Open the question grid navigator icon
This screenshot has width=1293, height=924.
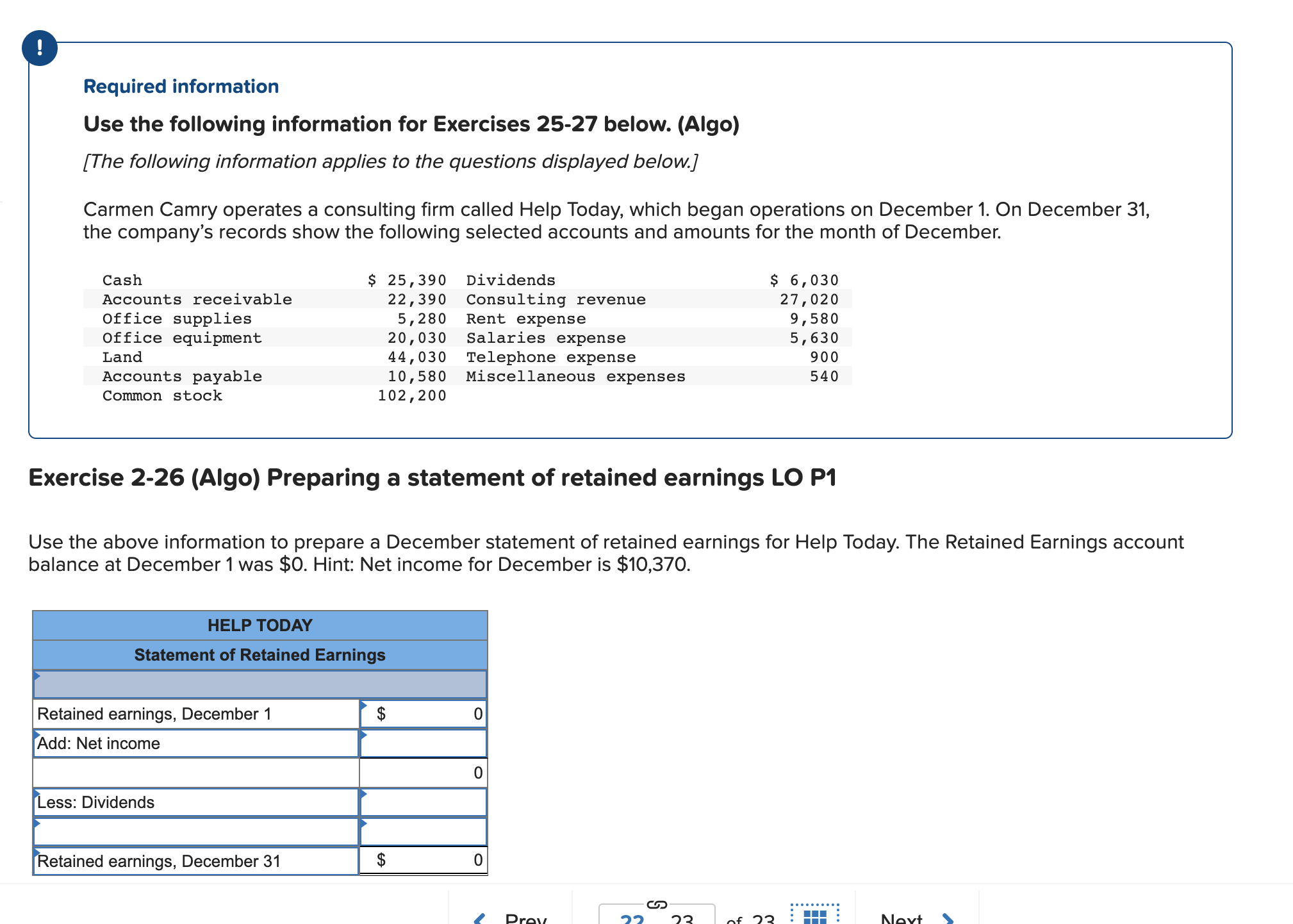(x=814, y=915)
